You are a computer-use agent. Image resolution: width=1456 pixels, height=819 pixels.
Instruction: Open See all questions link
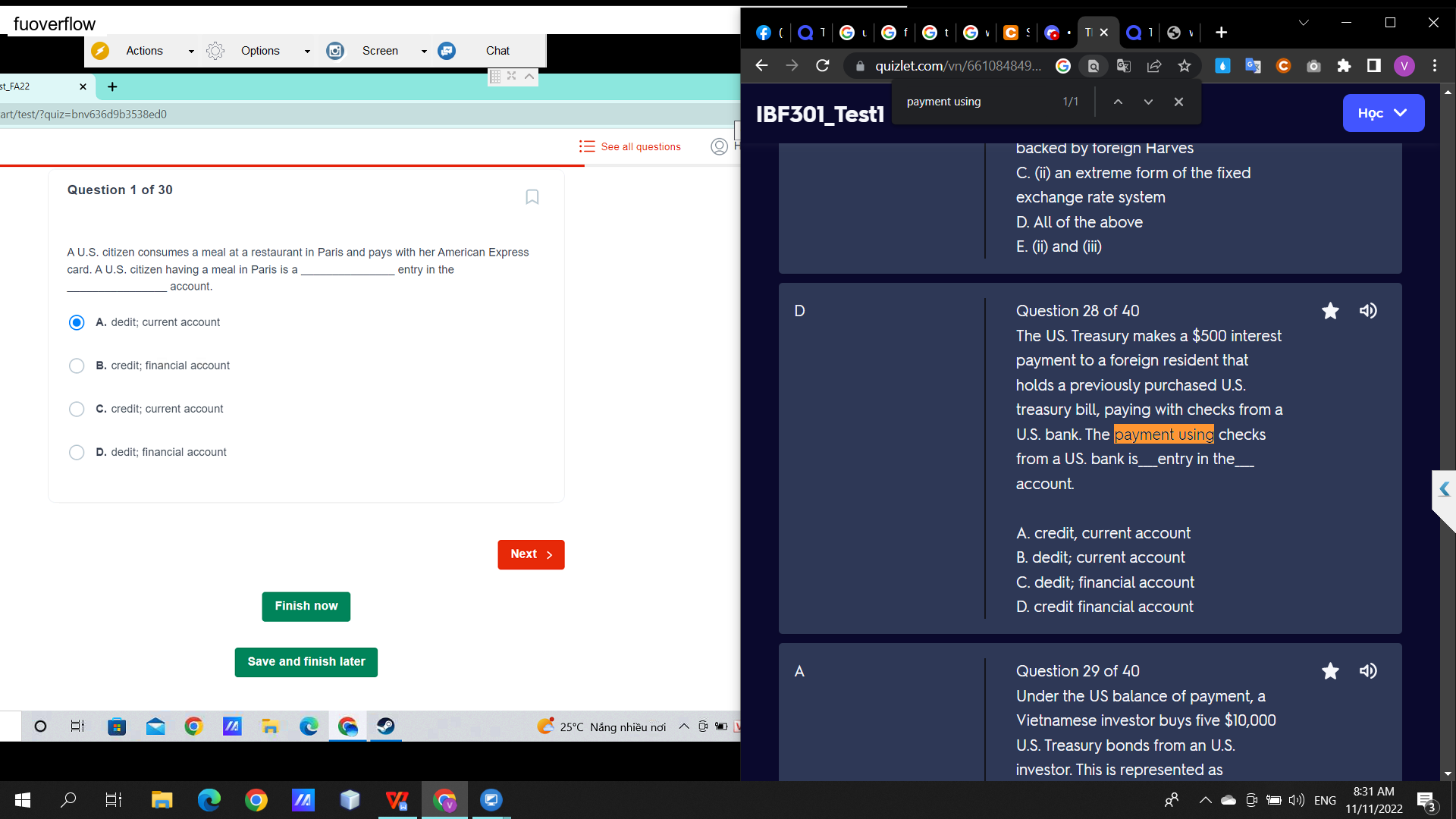629,146
